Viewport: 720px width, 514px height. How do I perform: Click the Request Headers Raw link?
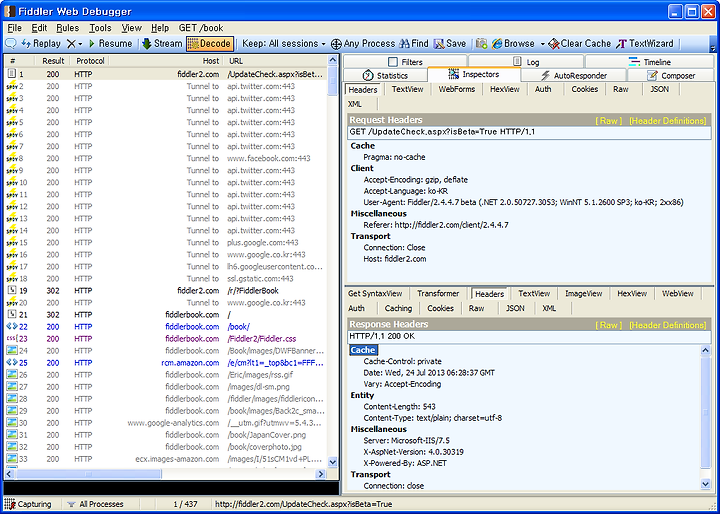(608, 120)
